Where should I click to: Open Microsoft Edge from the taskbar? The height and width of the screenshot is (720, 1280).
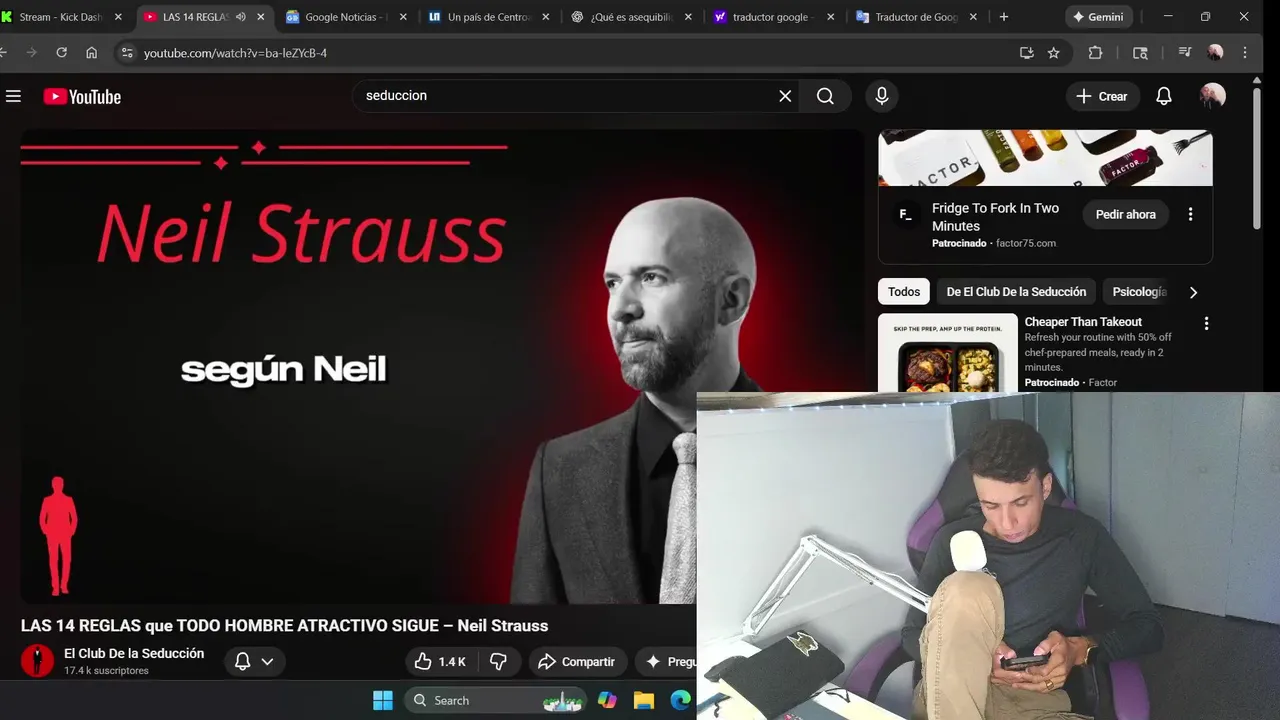tap(680, 700)
